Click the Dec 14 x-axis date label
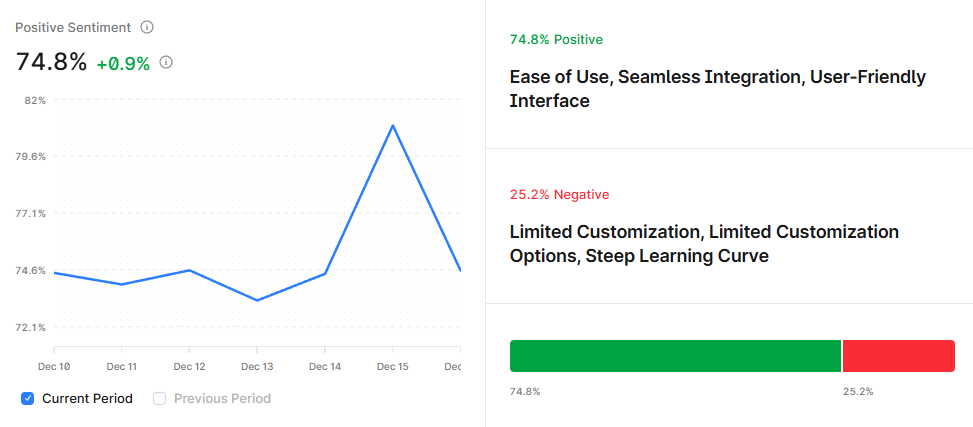Image resolution: width=973 pixels, height=427 pixels. tap(325, 367)
